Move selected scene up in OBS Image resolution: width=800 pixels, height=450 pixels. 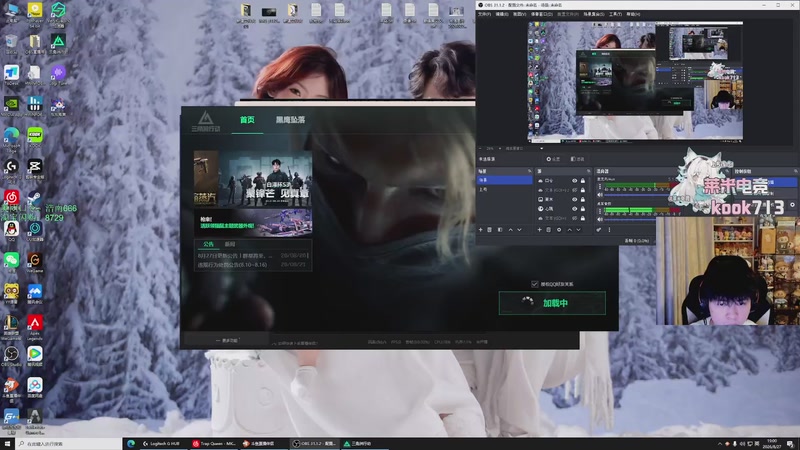tap(511, 230)
